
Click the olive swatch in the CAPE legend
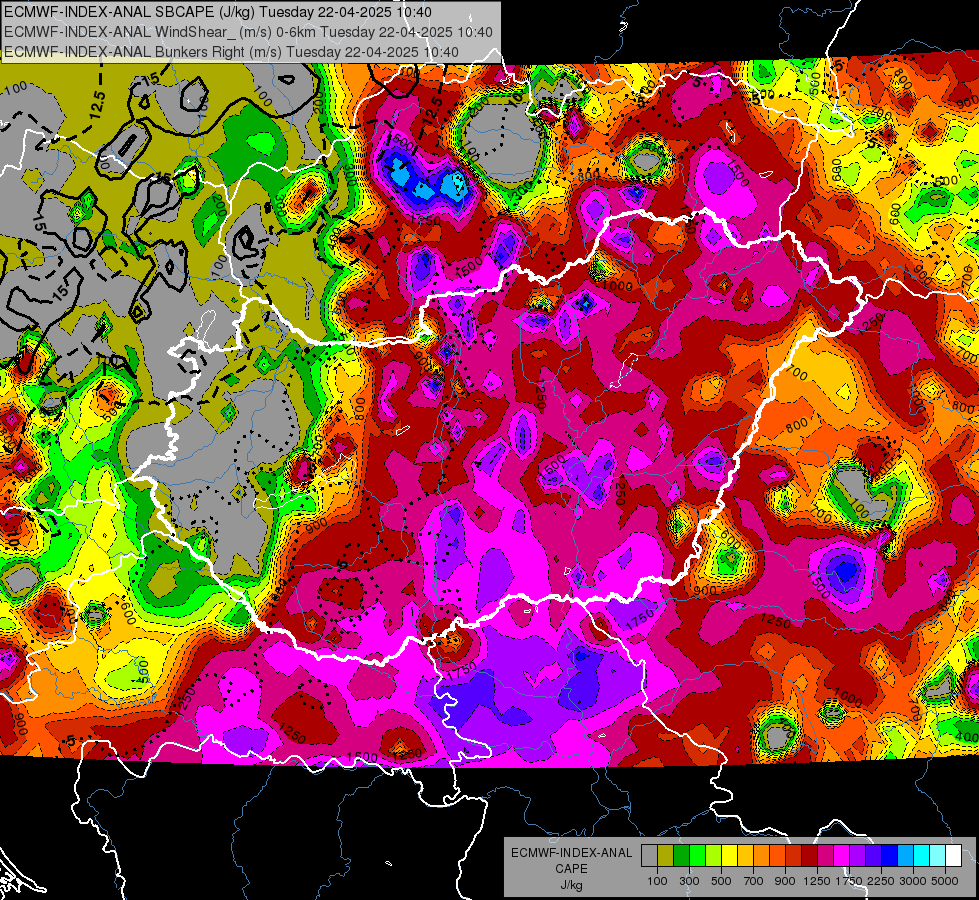point(666,856)
